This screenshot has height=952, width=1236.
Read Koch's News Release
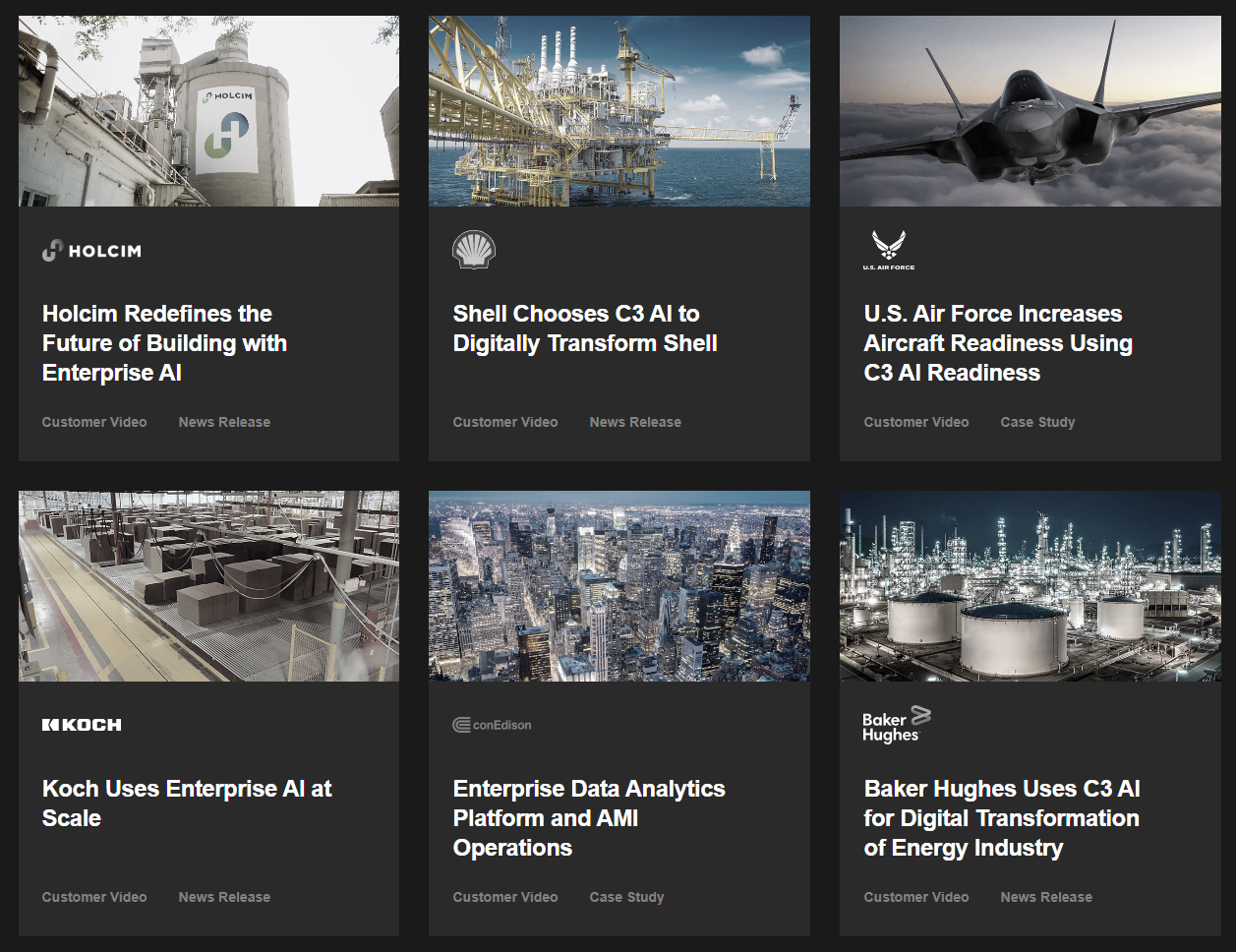click(x=224, y=897)
